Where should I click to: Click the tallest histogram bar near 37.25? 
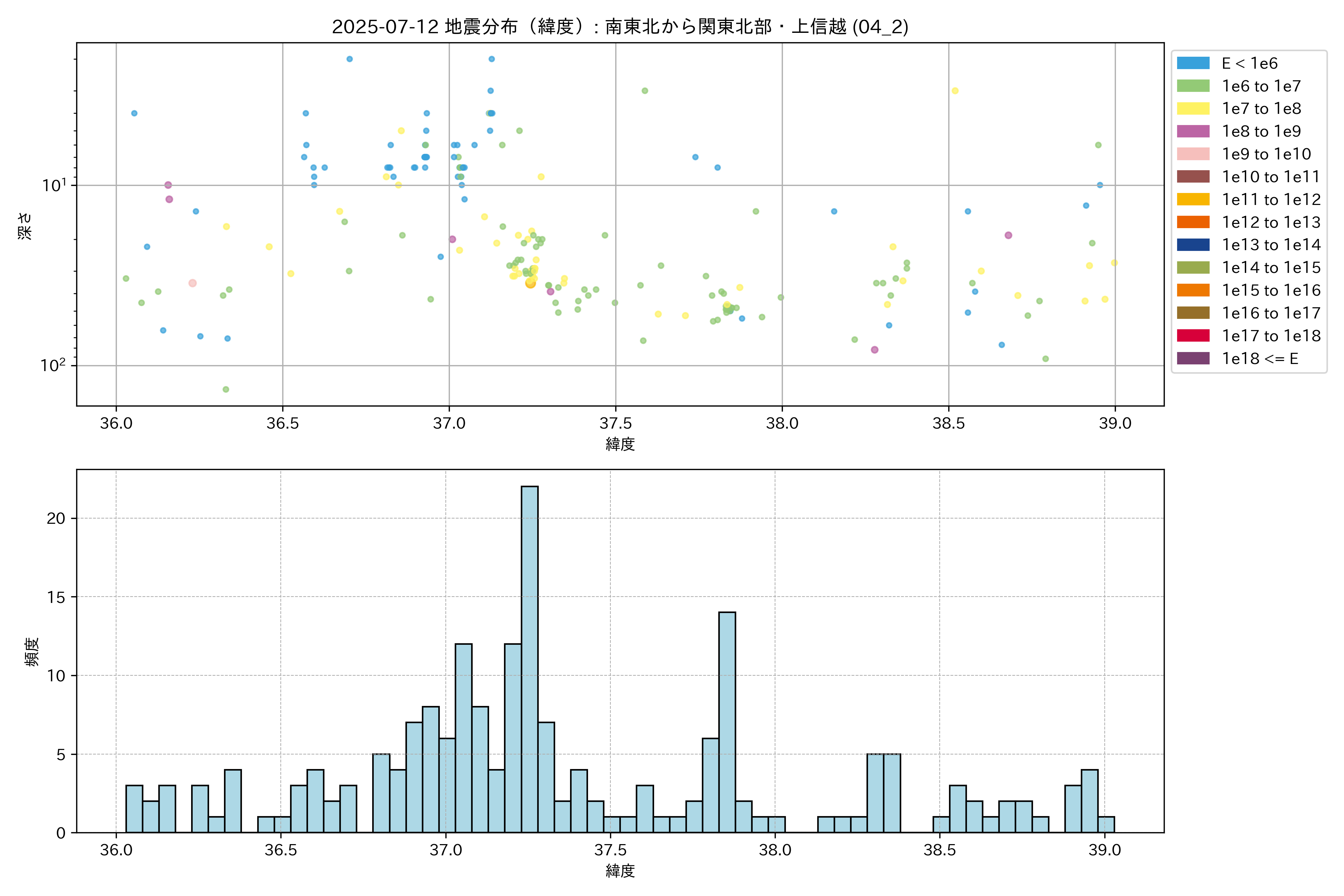(x=529, y=657)
